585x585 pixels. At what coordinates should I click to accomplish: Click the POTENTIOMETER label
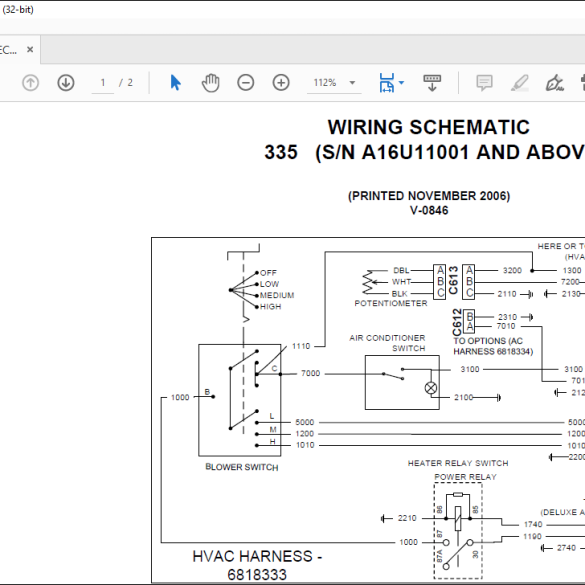(x=391, y=303)
